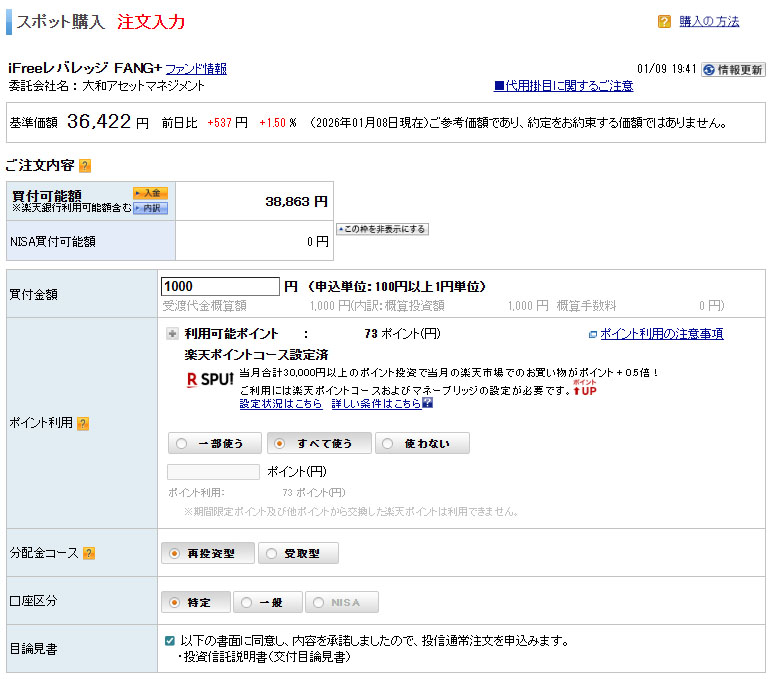This screenshot has width=772, height=679.
Task: Click the question icon after 詳しい条件はこちら
Action: coord(428,403)
